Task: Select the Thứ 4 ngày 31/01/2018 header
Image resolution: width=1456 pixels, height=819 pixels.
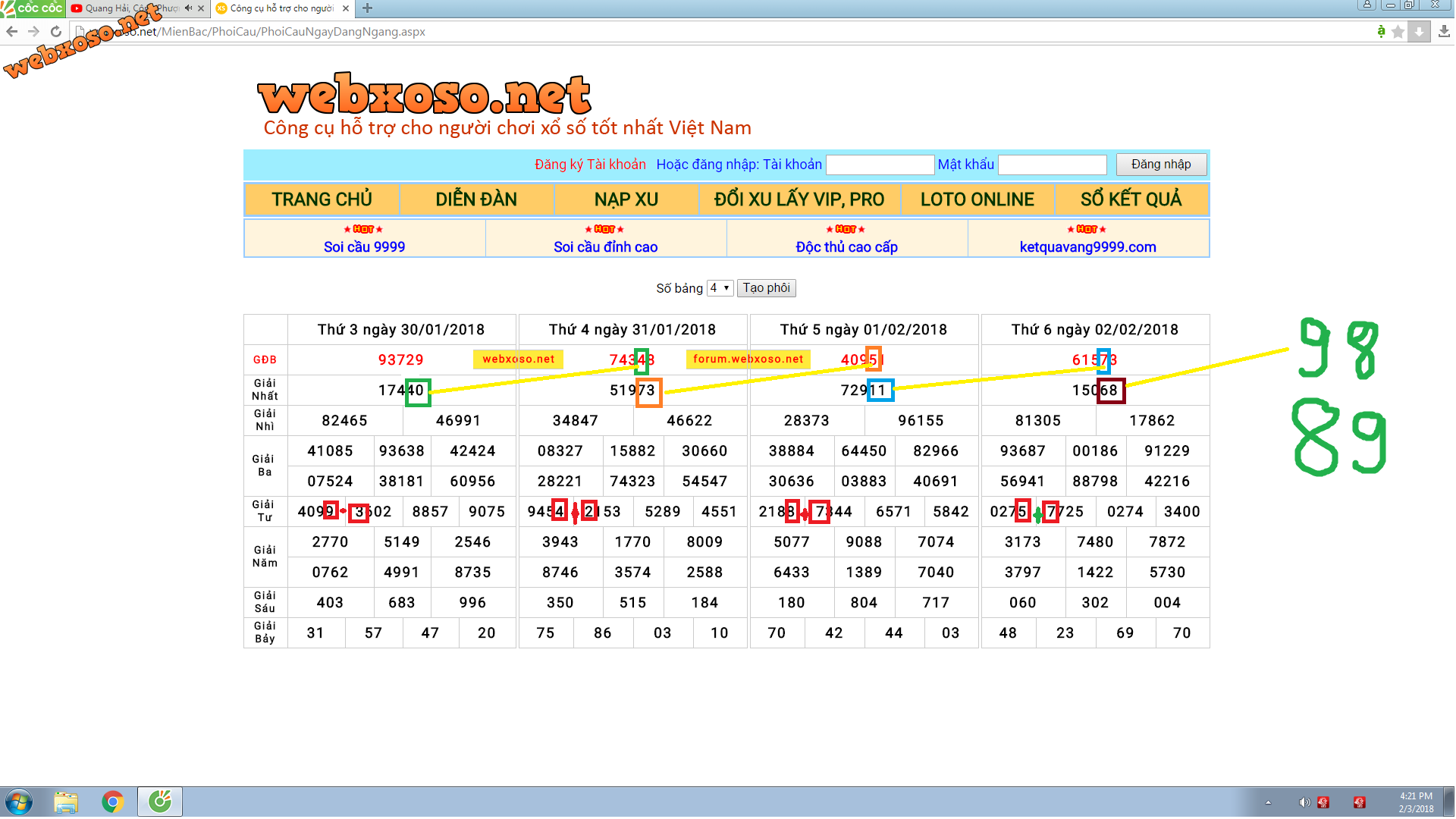Action: 632,330
